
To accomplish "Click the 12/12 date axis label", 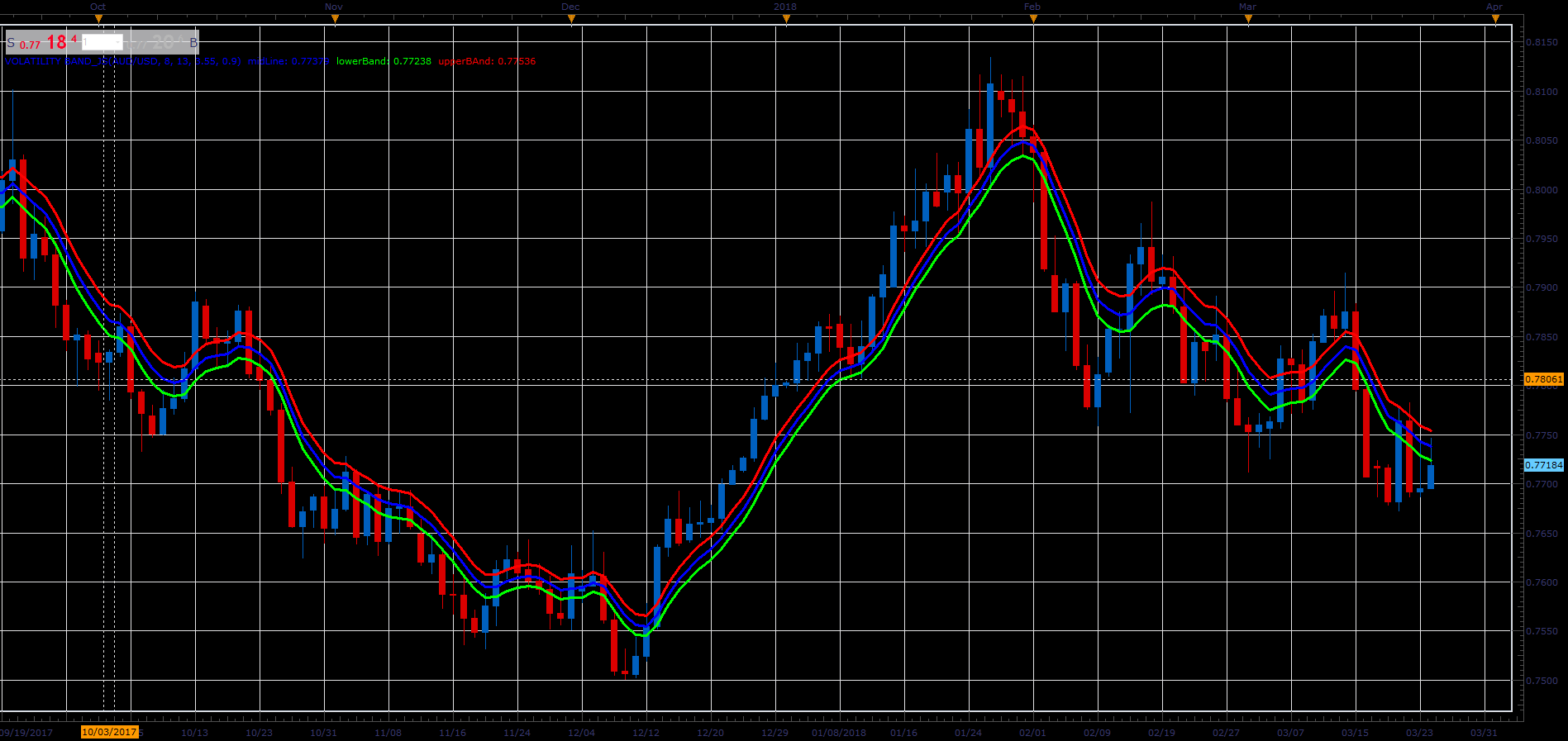I will (x=646, y=733).
